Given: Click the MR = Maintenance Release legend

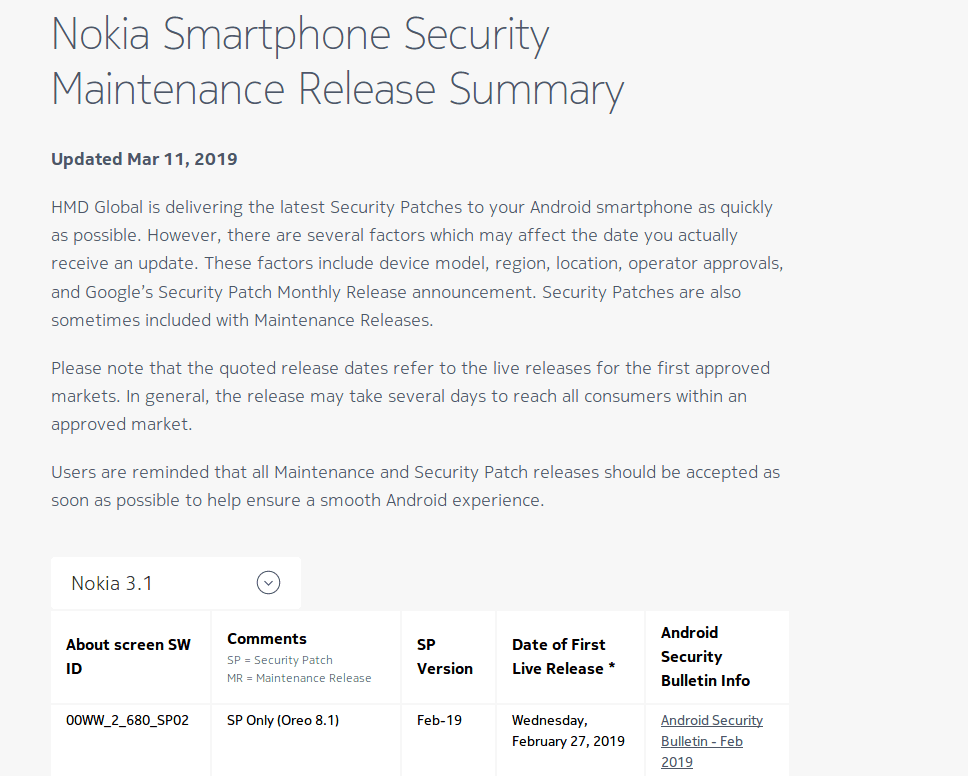Looking at the screenshot, I should tap(299, 678).
